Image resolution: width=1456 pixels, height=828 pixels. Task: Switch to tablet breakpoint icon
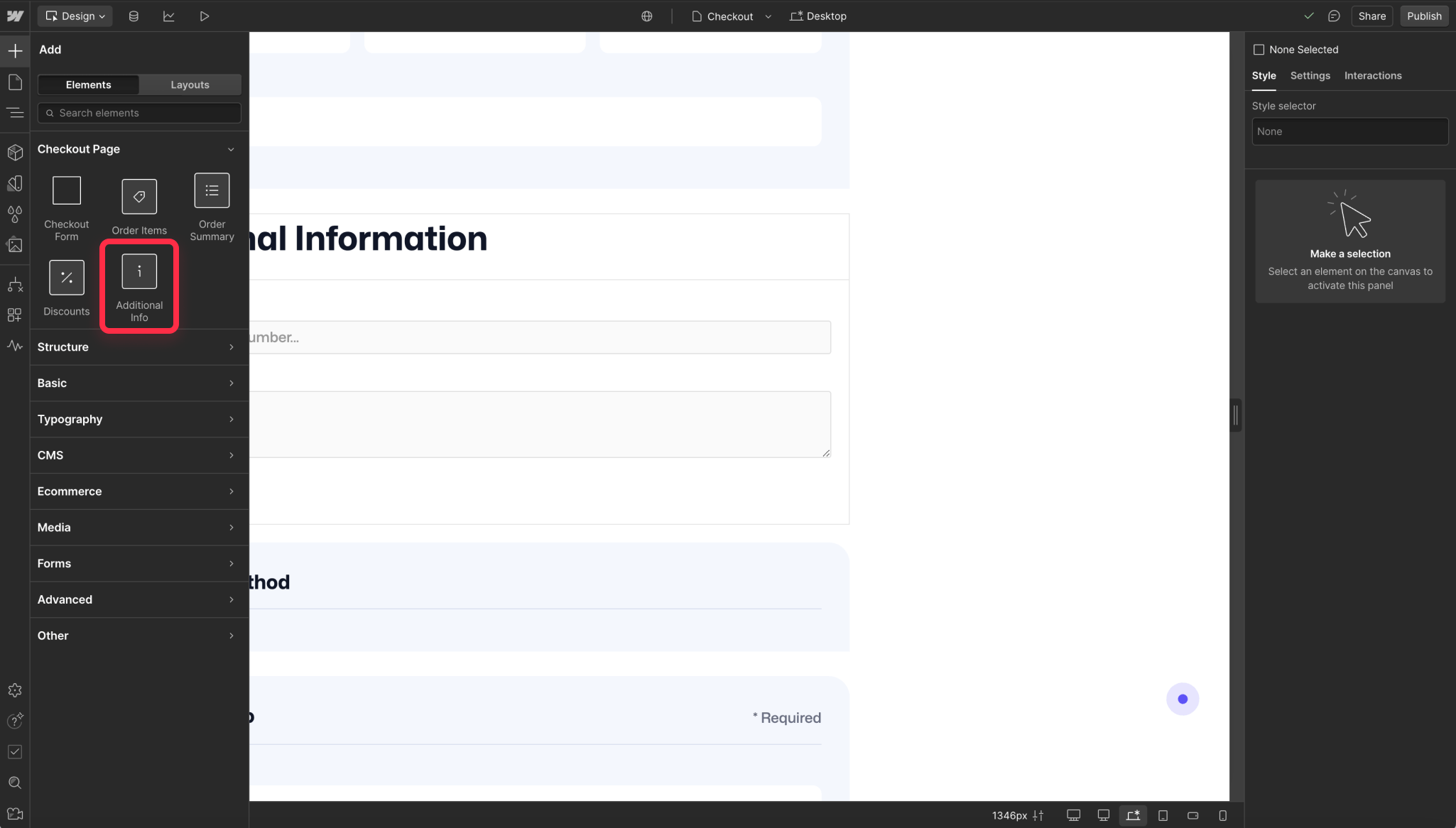pos(1163,815)
